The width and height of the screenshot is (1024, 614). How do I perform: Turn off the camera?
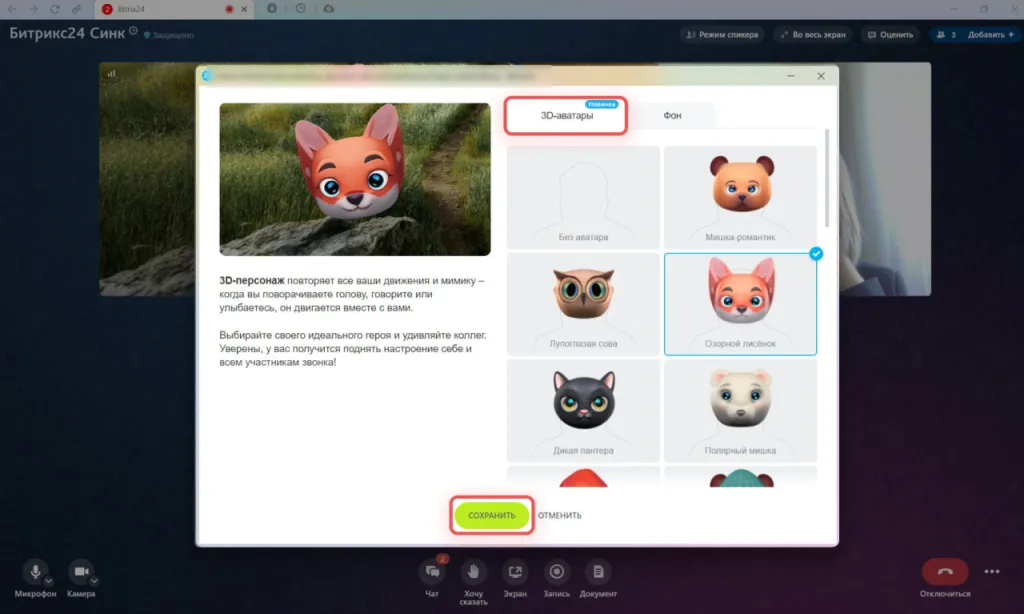(80, 571)
